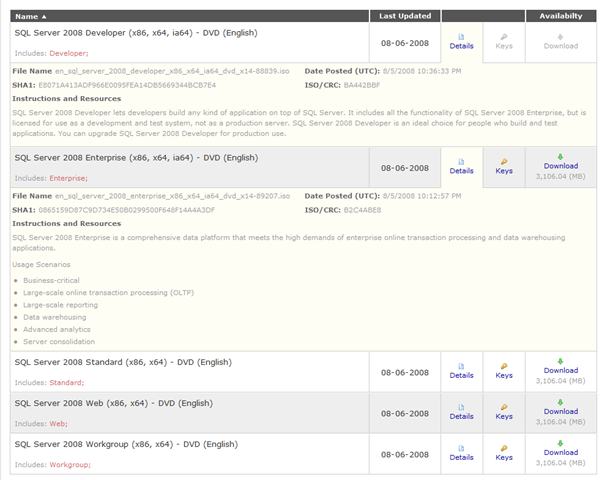The height and width of the screenshot is (480, 602).
Task: Open Keys link for Enterprise edition
Action: click(x=504, y=171)
